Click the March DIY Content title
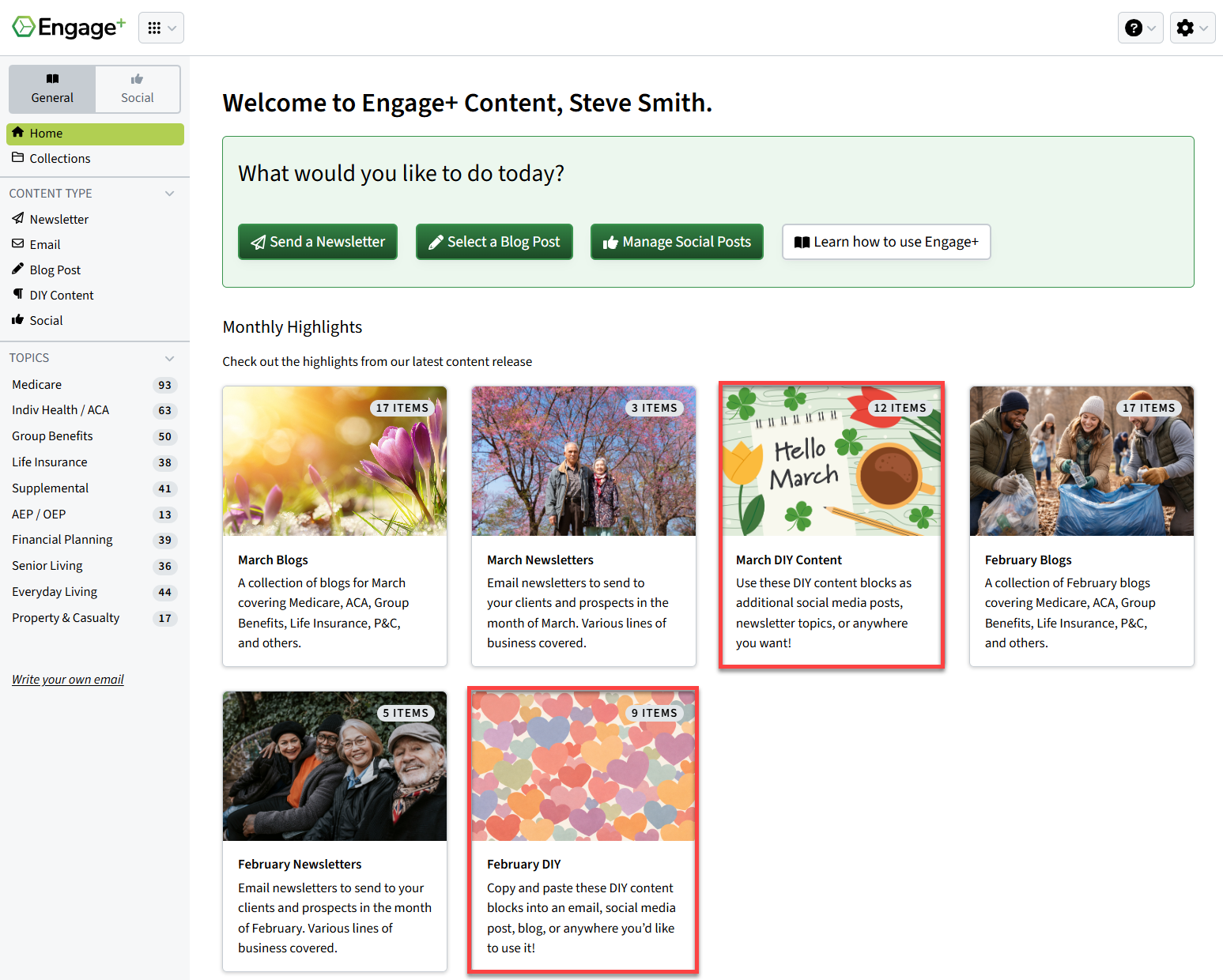Screen dimensions: 1223x980 tap(789, 560)
